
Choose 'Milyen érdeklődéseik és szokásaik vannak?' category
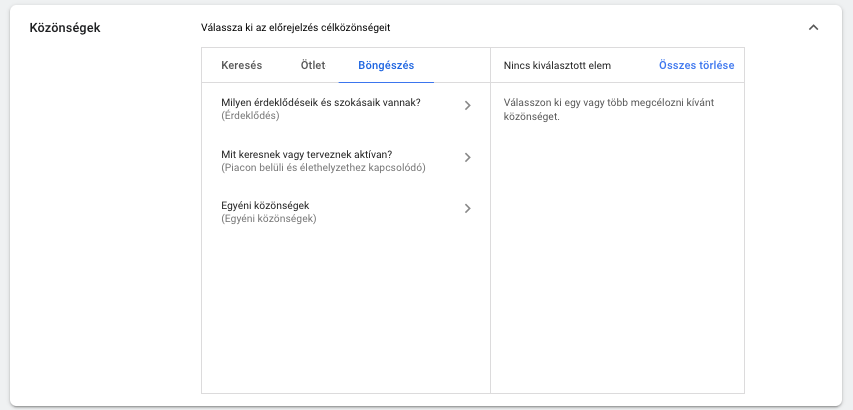pyautogui.click(x=321, y=102)
